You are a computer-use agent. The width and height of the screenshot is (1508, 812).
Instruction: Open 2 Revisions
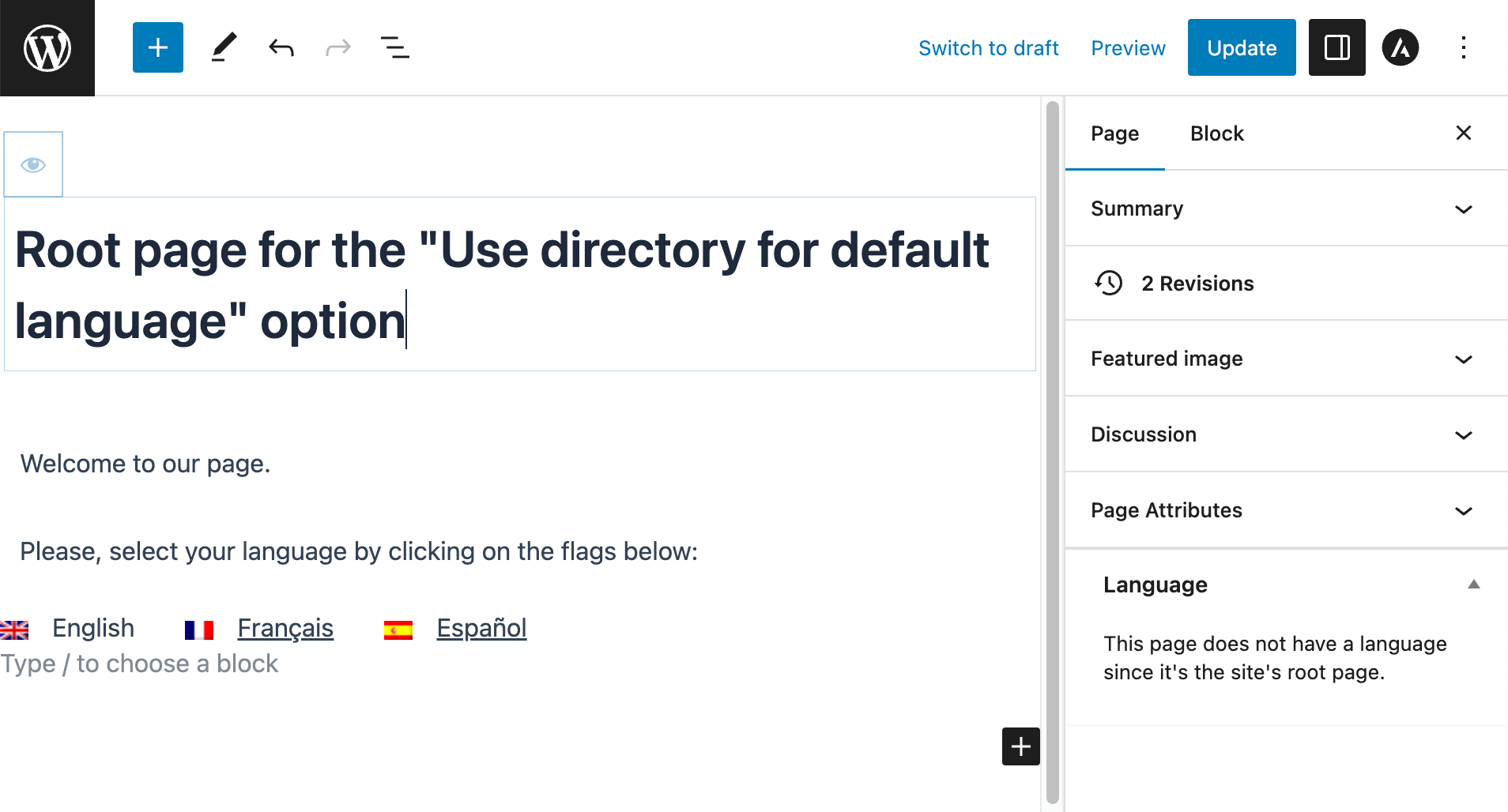1286,283
